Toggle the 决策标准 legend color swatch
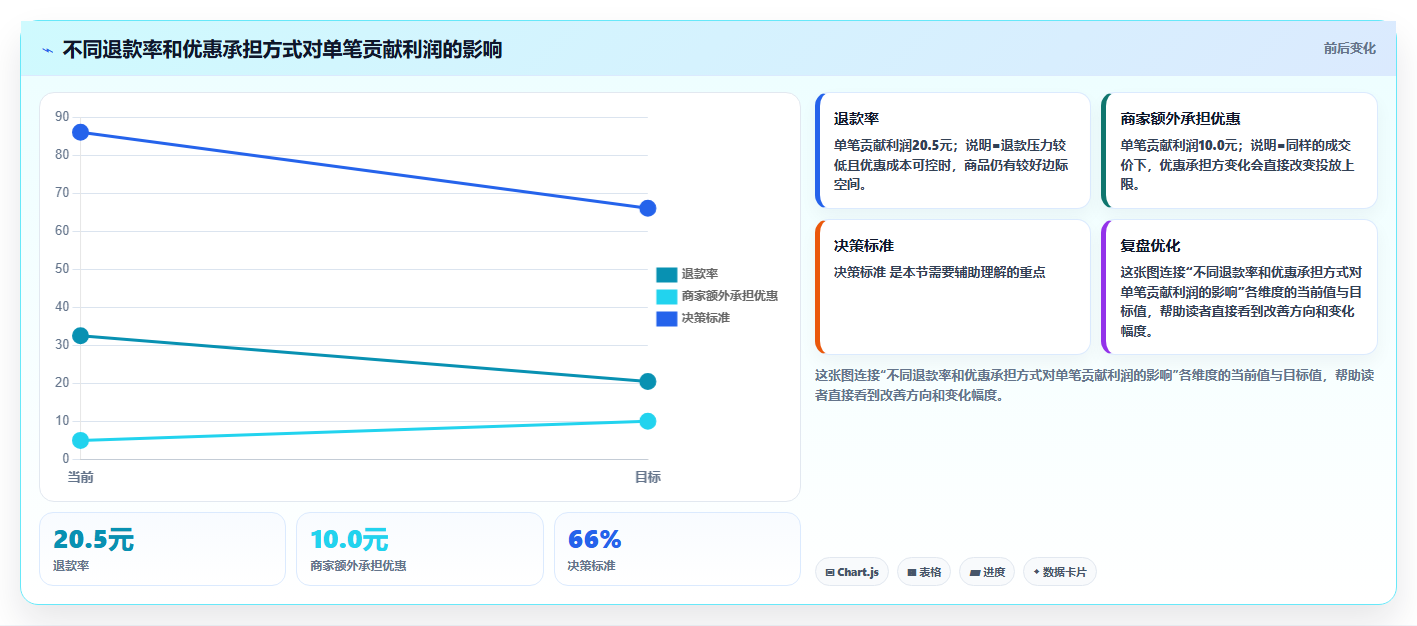This screenshot has width=1417, height=626. click(666, 318)
